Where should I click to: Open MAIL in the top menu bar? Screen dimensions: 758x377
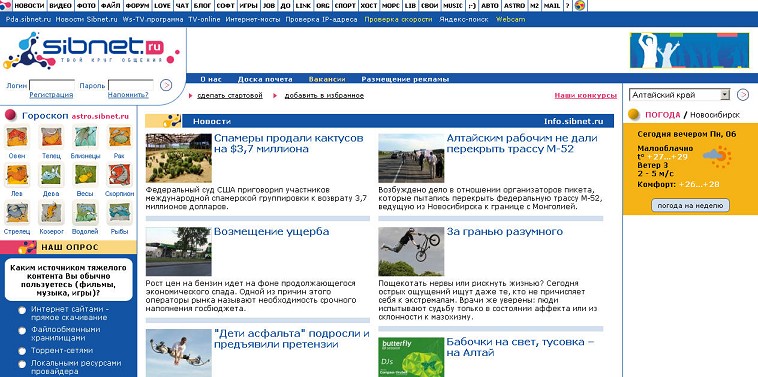click(552, 6)
